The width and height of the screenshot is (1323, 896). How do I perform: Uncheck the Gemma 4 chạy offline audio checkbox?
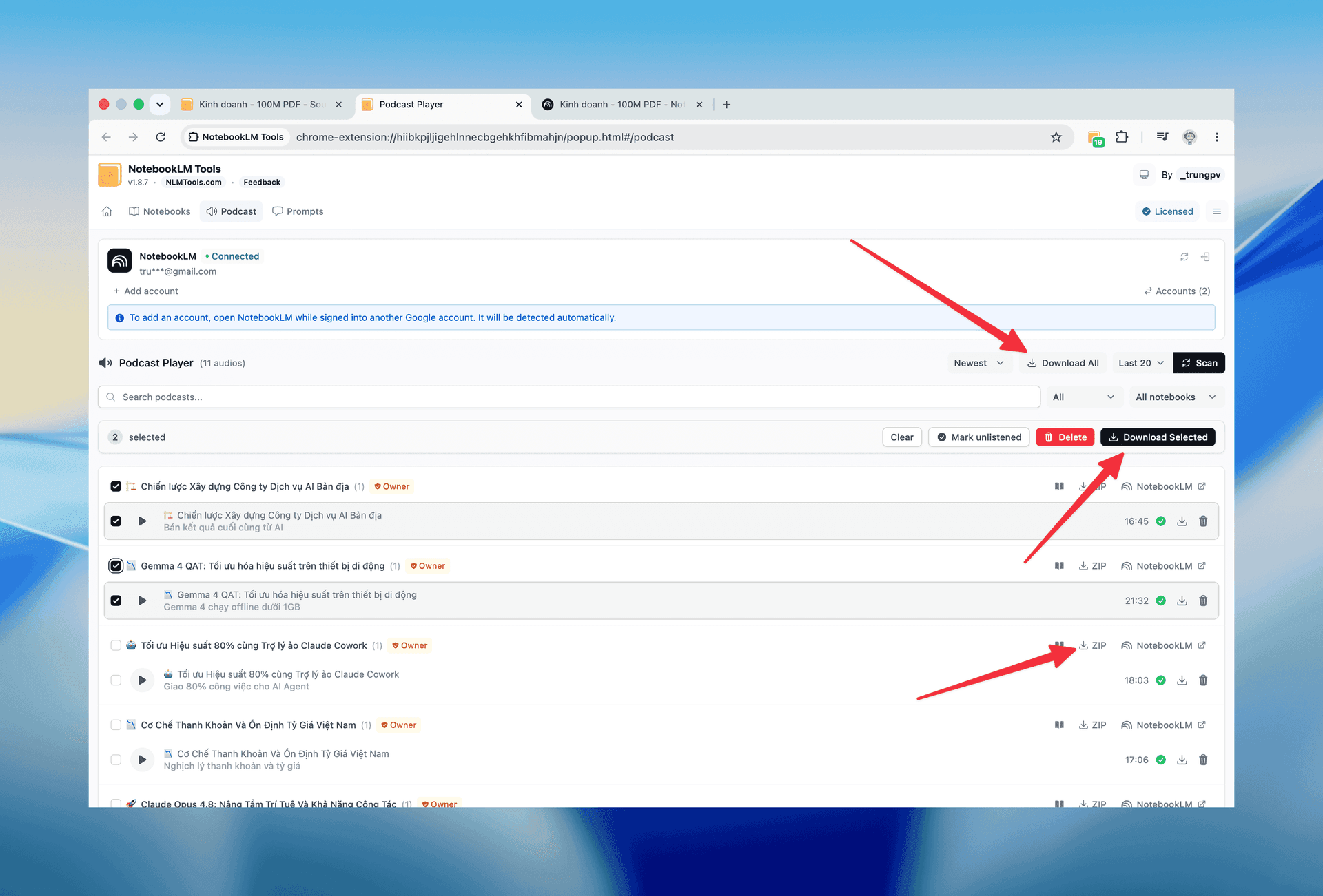pos(116,601)
